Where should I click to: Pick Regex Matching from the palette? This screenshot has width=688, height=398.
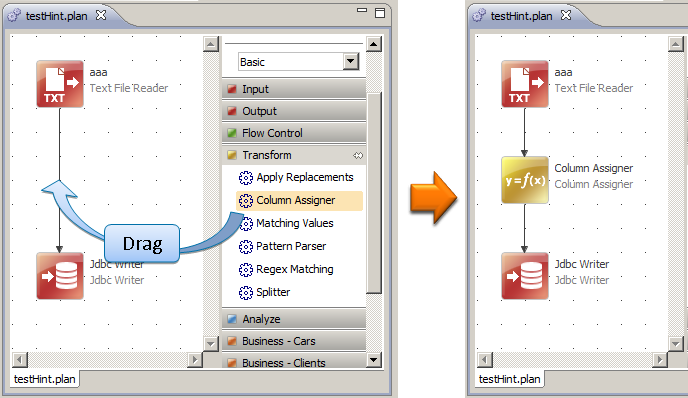(286, 269)
